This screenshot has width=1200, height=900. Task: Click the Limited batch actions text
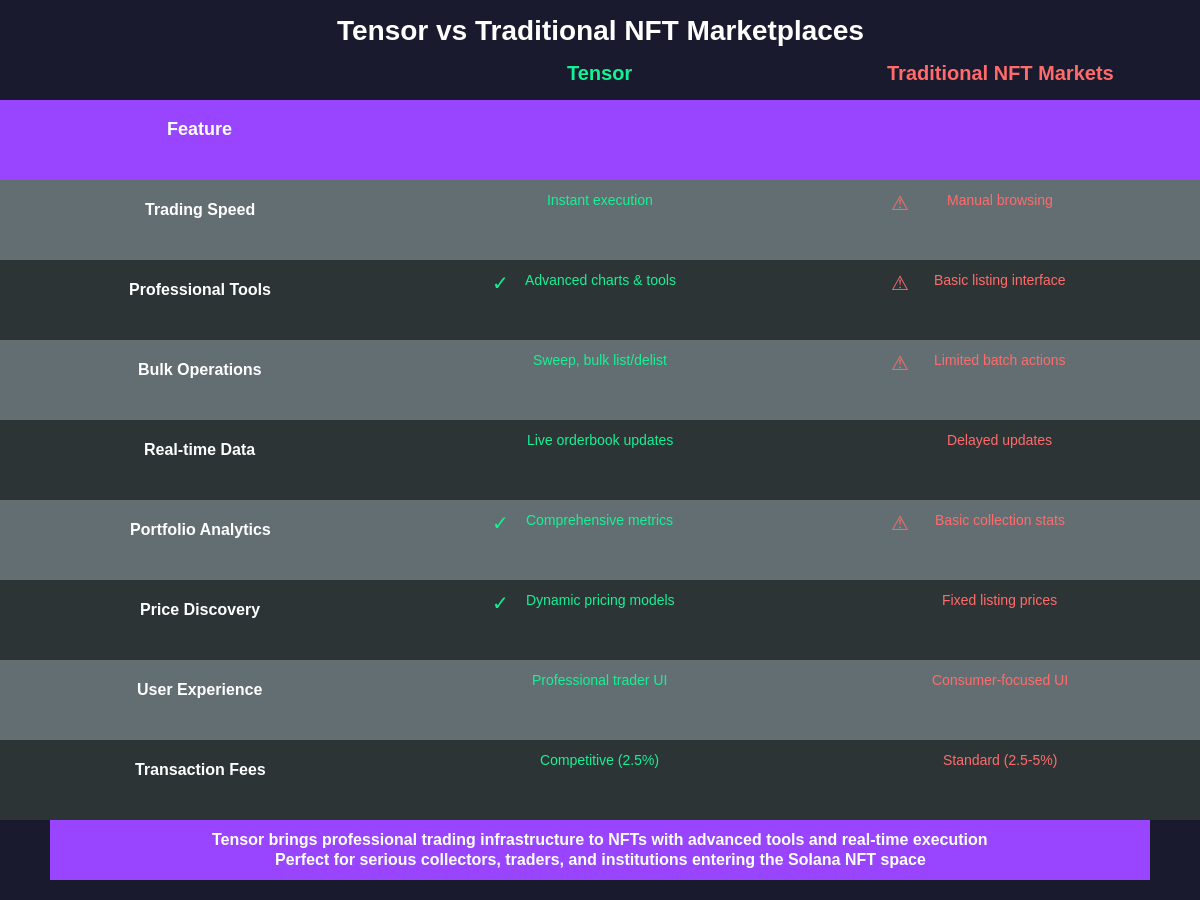(x=1000, y=360)
